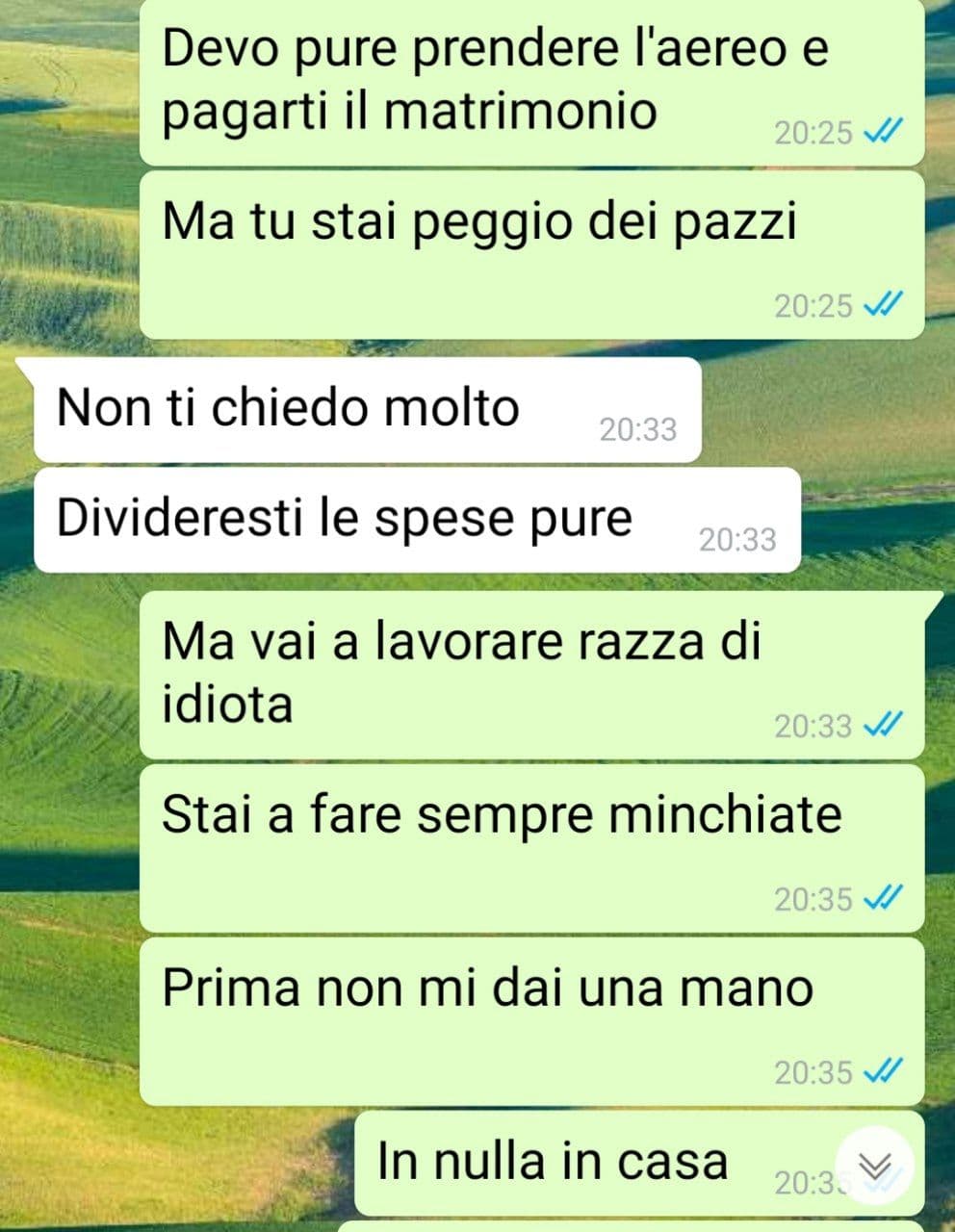Tap the scroll-to-bottom double chevron button
955x1232 pixels.
(873, 1165)
